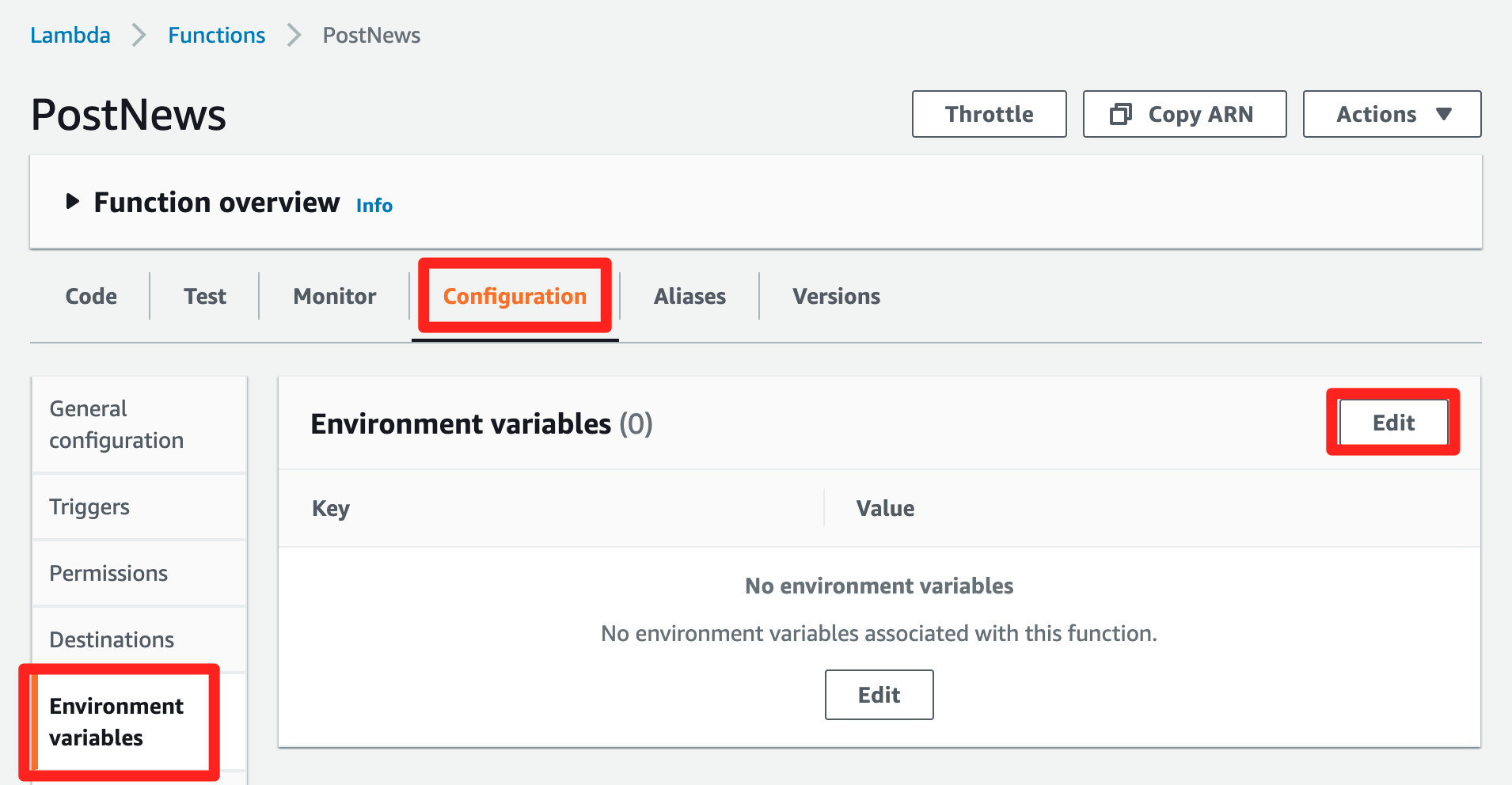Click the breadcrumb chevron after Functions
Screen dimensions: 1512x785
pos(294,36)
